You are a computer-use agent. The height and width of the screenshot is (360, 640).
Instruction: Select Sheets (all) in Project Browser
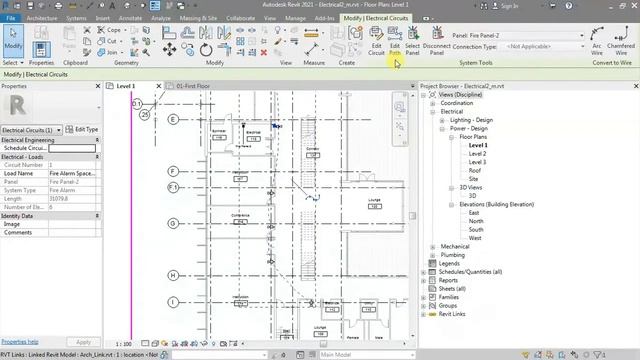pyautogui.click(x=452, y=289)
